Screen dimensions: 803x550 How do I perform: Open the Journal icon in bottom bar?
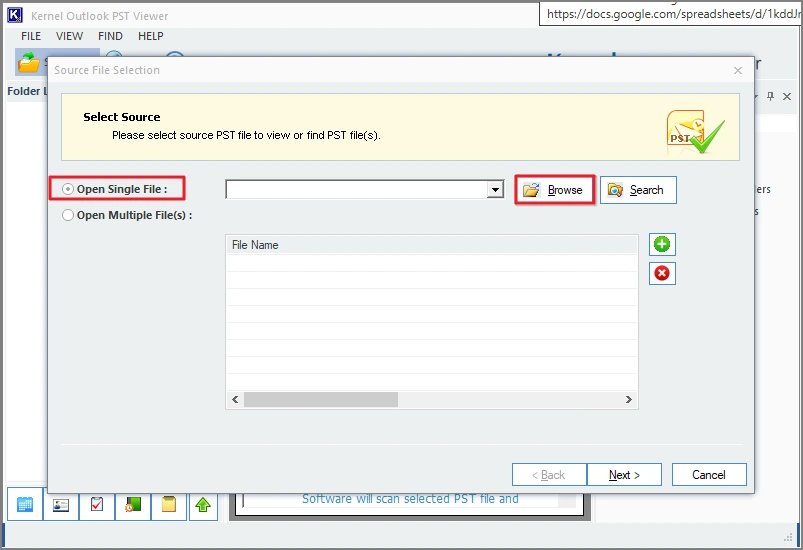click(133, 505)
